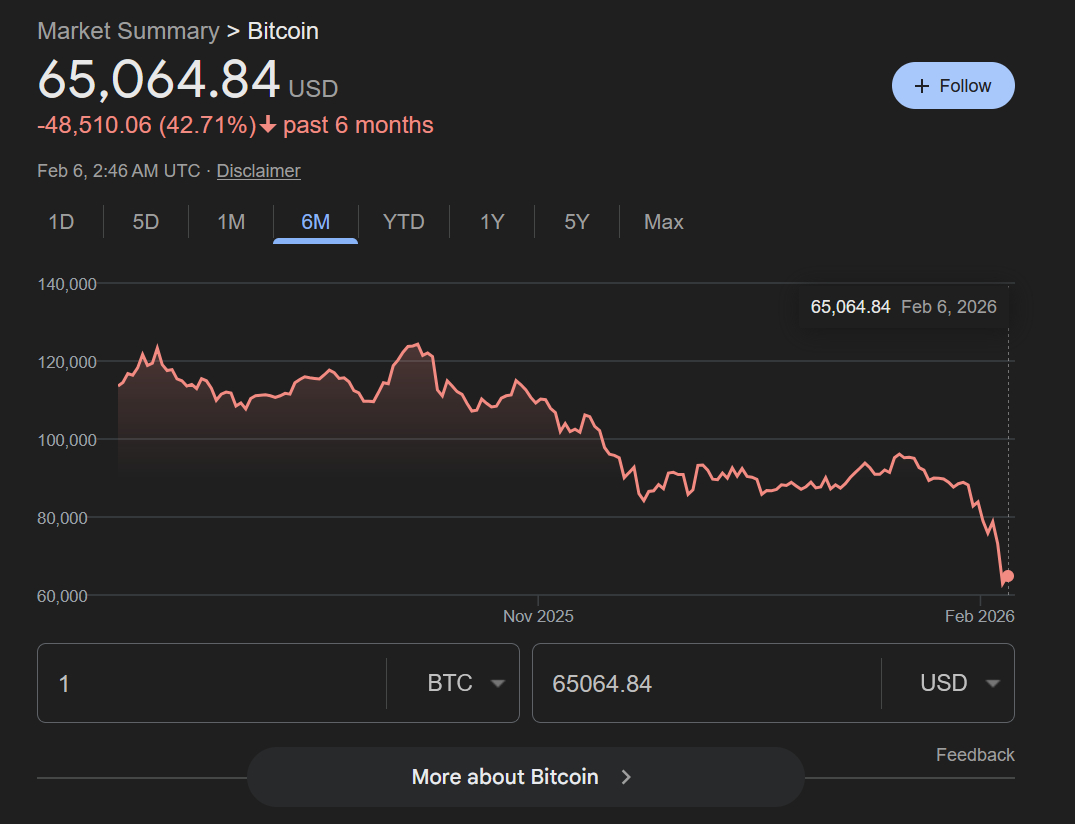Select the 1D time range tab
Image resolution: width=1075 pixels, height=824 pixels.
point(62,222)
